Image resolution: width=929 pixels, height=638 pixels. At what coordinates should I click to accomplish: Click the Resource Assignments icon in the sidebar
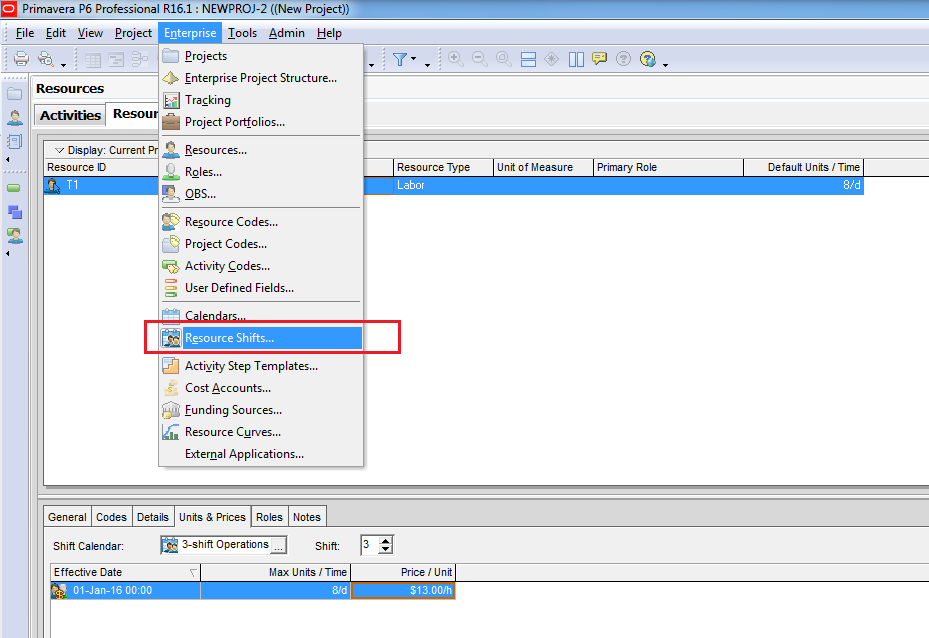15,236
